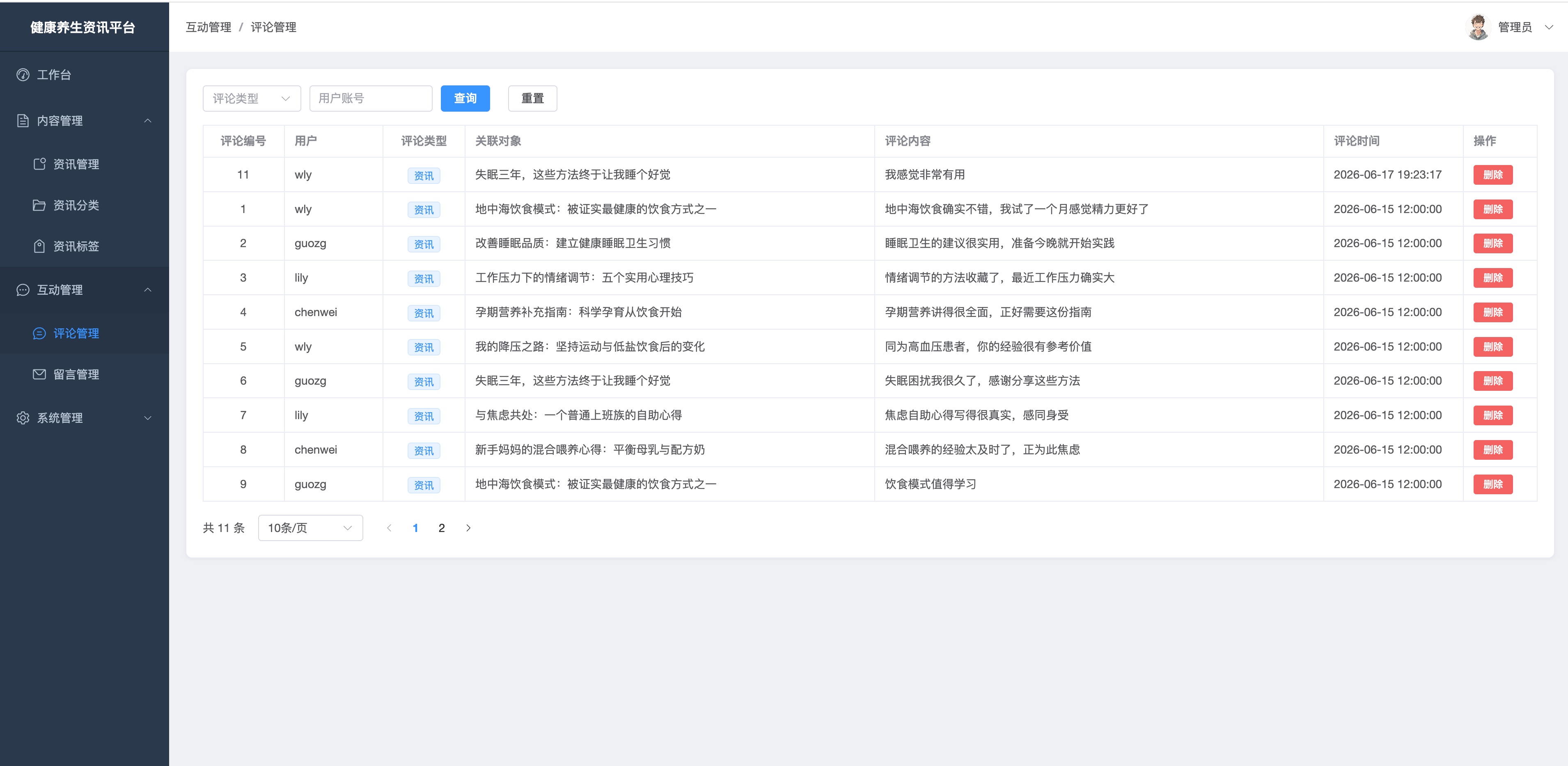This screenshot has width=1568, height=766.
Task: Click 评论编号 column header
Action: click(243, 141)
